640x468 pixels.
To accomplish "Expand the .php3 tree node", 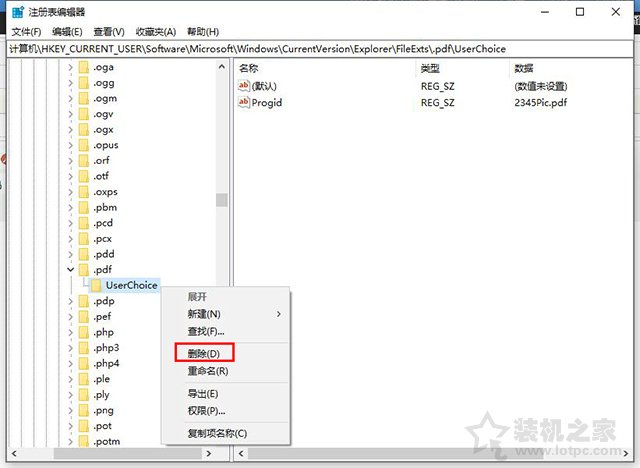I will pyautogui.click(x=71, y=348).
